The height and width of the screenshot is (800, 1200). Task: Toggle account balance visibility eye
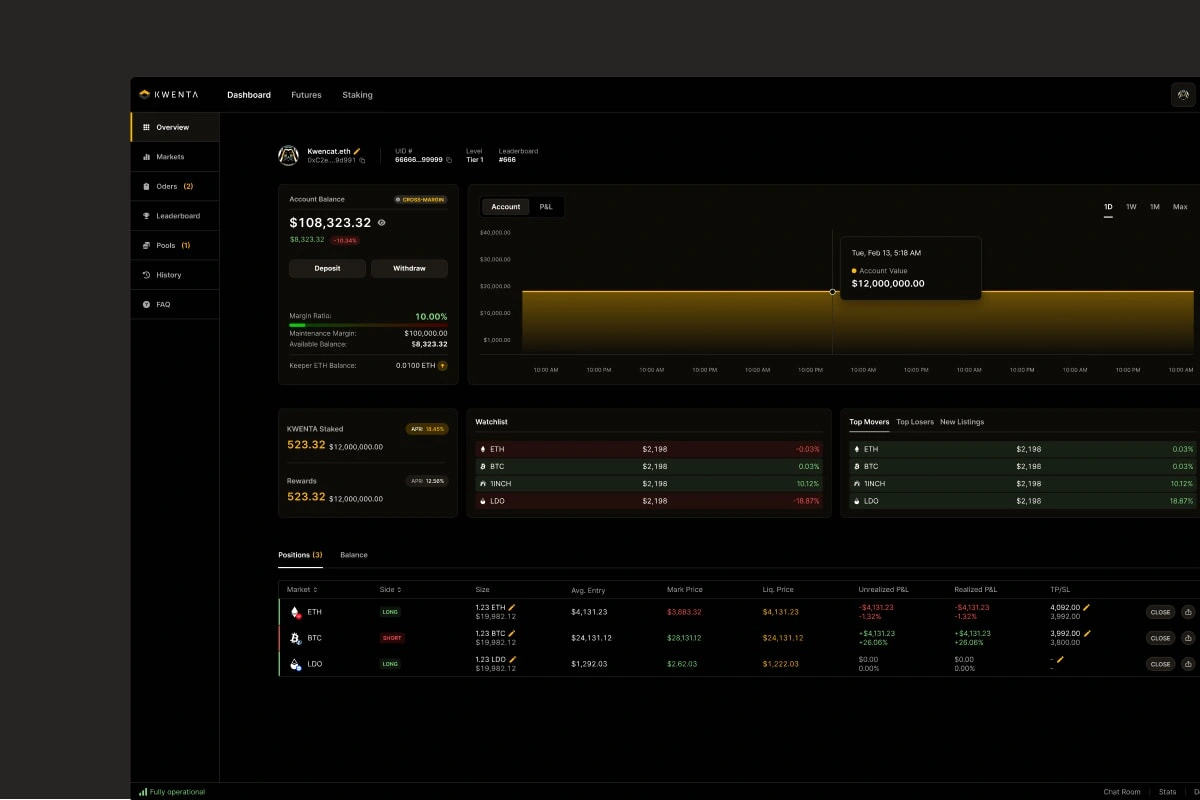(x=382, y=223)
